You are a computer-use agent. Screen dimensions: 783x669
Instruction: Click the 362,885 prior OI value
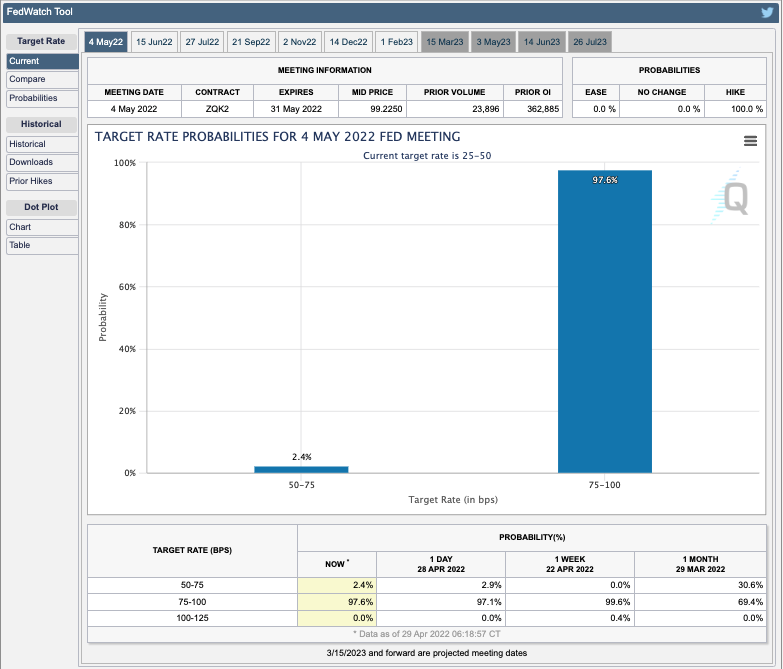click(x=533, y=109)
